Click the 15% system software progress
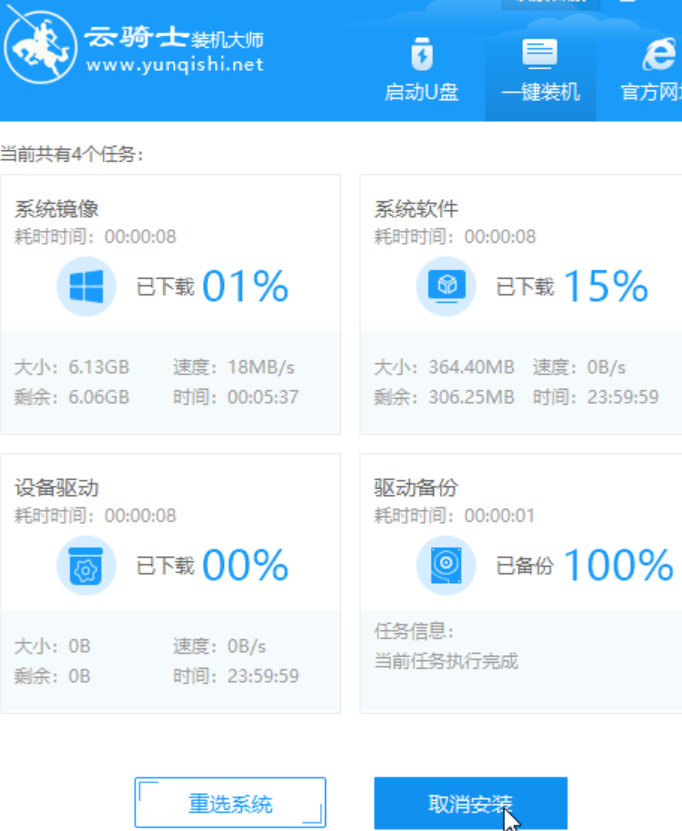Viewport: 682px width, 831px height. 605,287
